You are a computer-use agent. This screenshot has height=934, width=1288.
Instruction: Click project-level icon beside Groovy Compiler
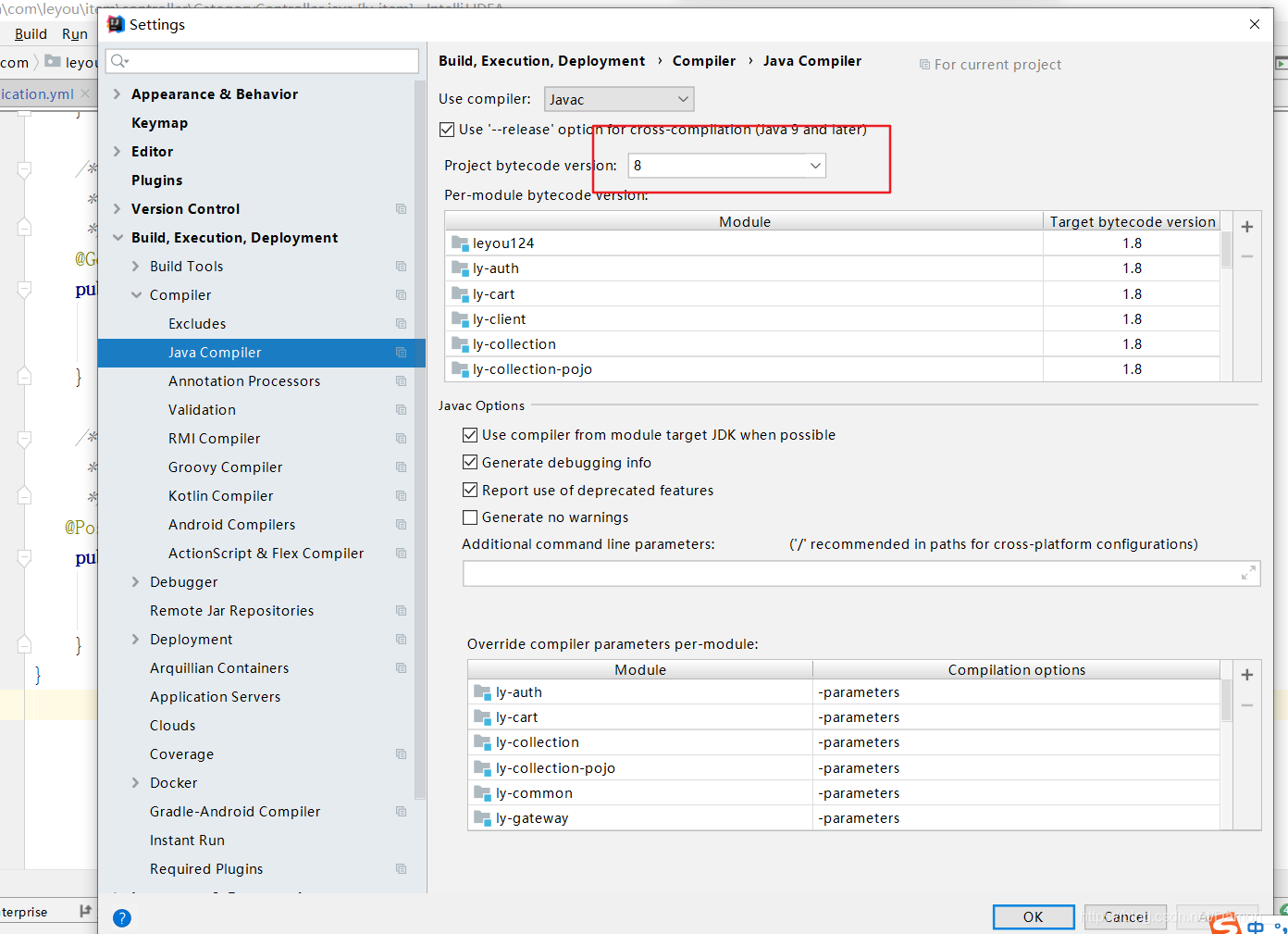pos(401,467)
